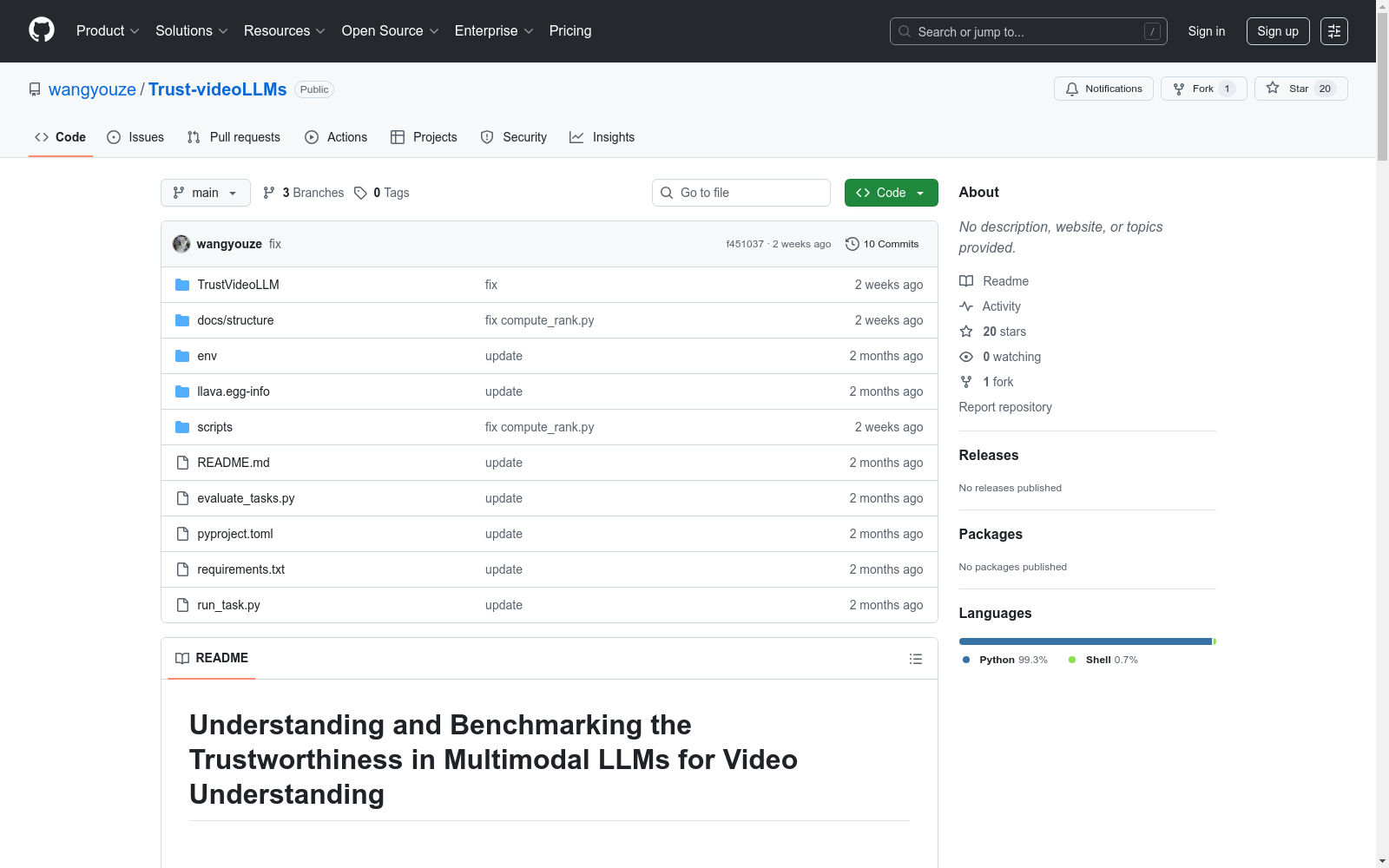Expand the Product menu

[108, 31]
